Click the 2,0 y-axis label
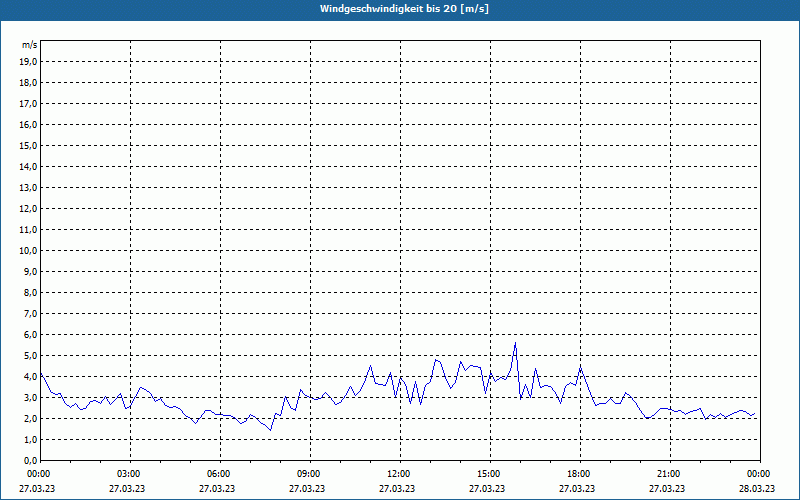The image size is (800, 500). pyautogui.click(x=30, y=418)
